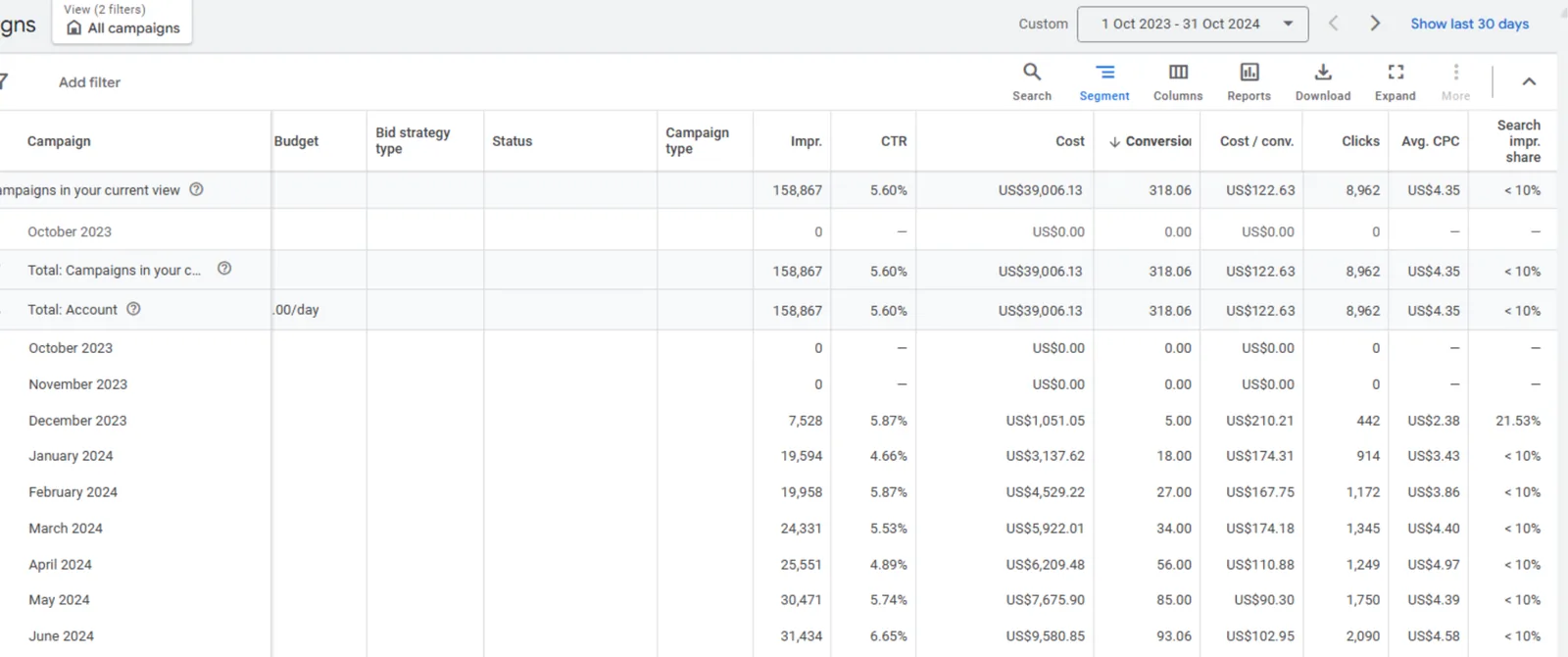Image resolution: width=1568 pixels, height=657 pixels.
Task: Select the November 2023 row label
Action: tap(77, 384)
